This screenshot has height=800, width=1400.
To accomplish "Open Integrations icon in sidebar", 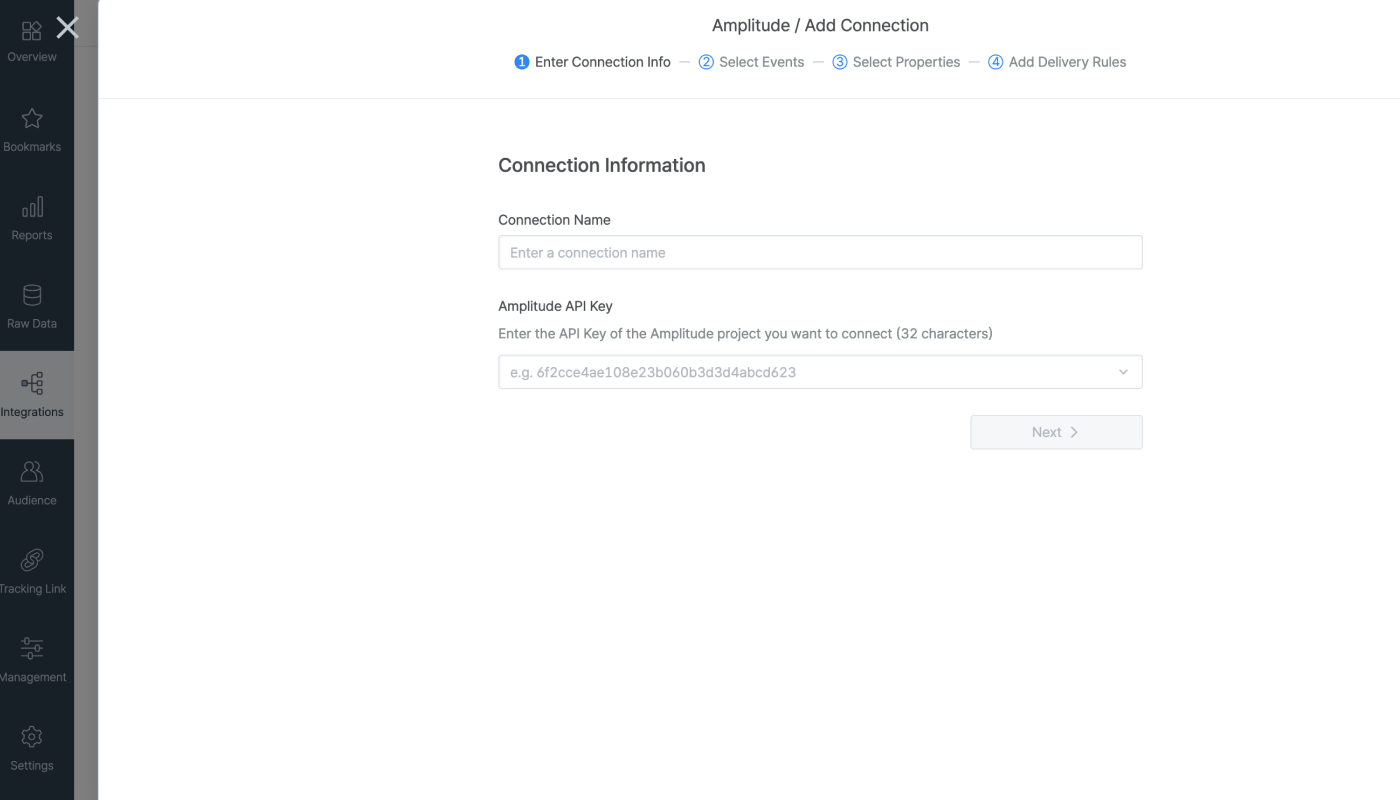I will pyautogui.click(x=32, y=383).
